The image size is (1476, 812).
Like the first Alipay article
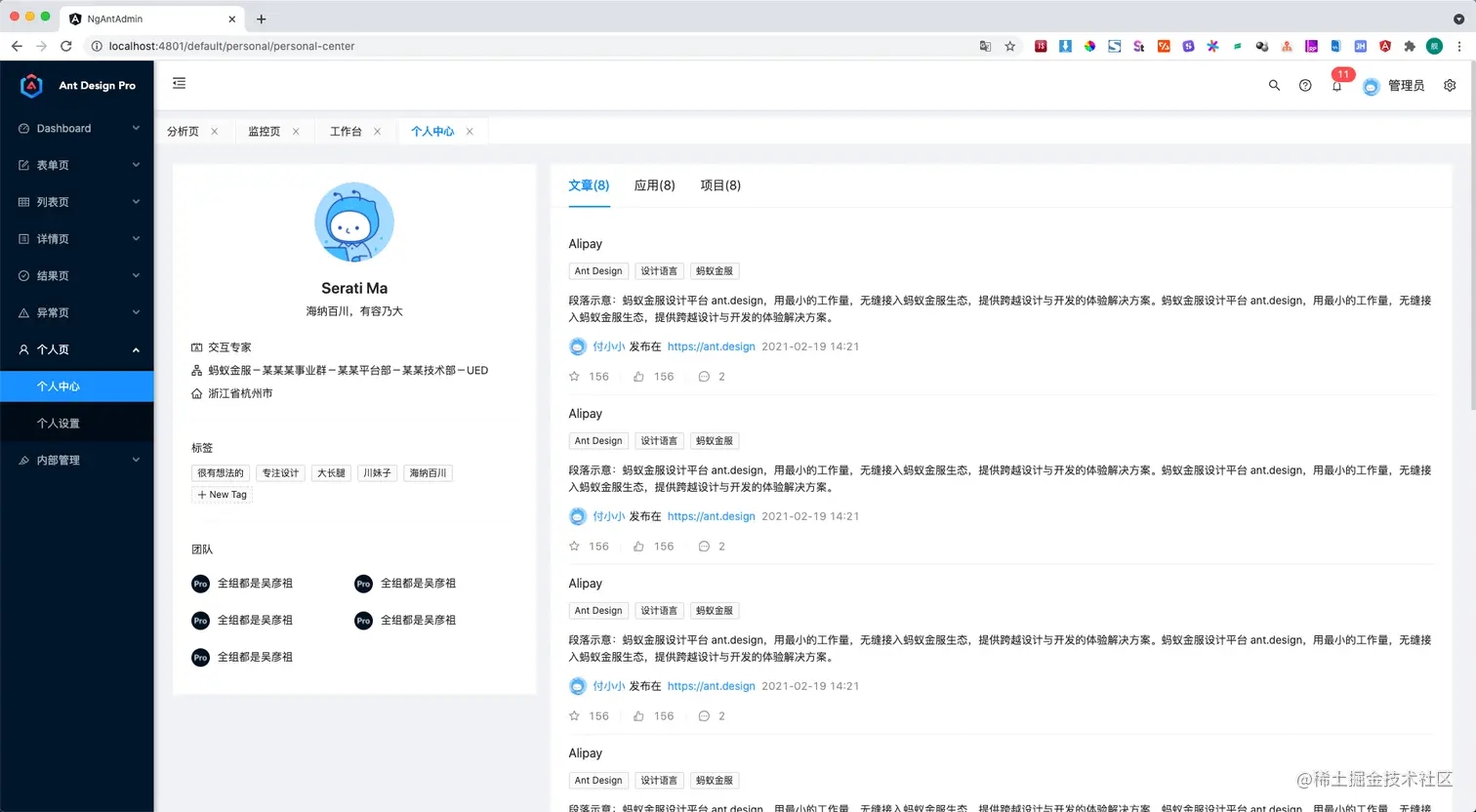pyautogui.click(x=638, y=376)
